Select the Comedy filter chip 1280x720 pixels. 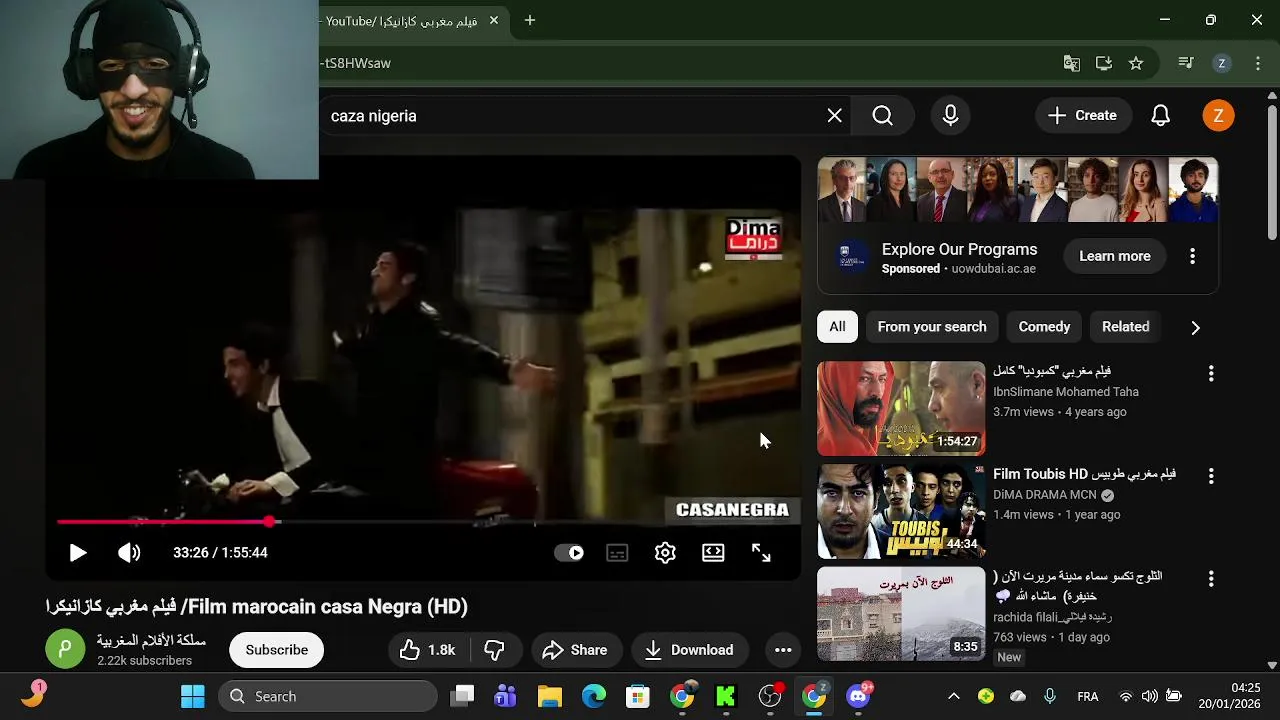[1044, 327]
